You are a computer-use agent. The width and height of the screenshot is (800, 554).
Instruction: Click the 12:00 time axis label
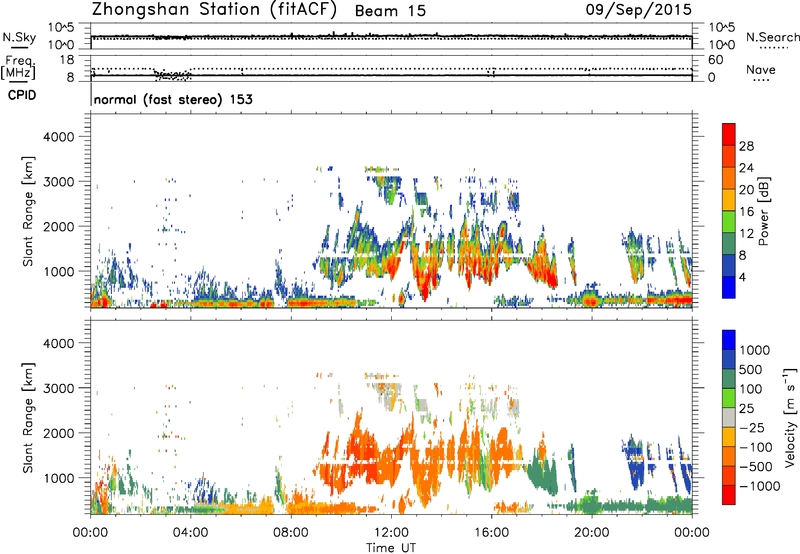[x=391, y=533]
